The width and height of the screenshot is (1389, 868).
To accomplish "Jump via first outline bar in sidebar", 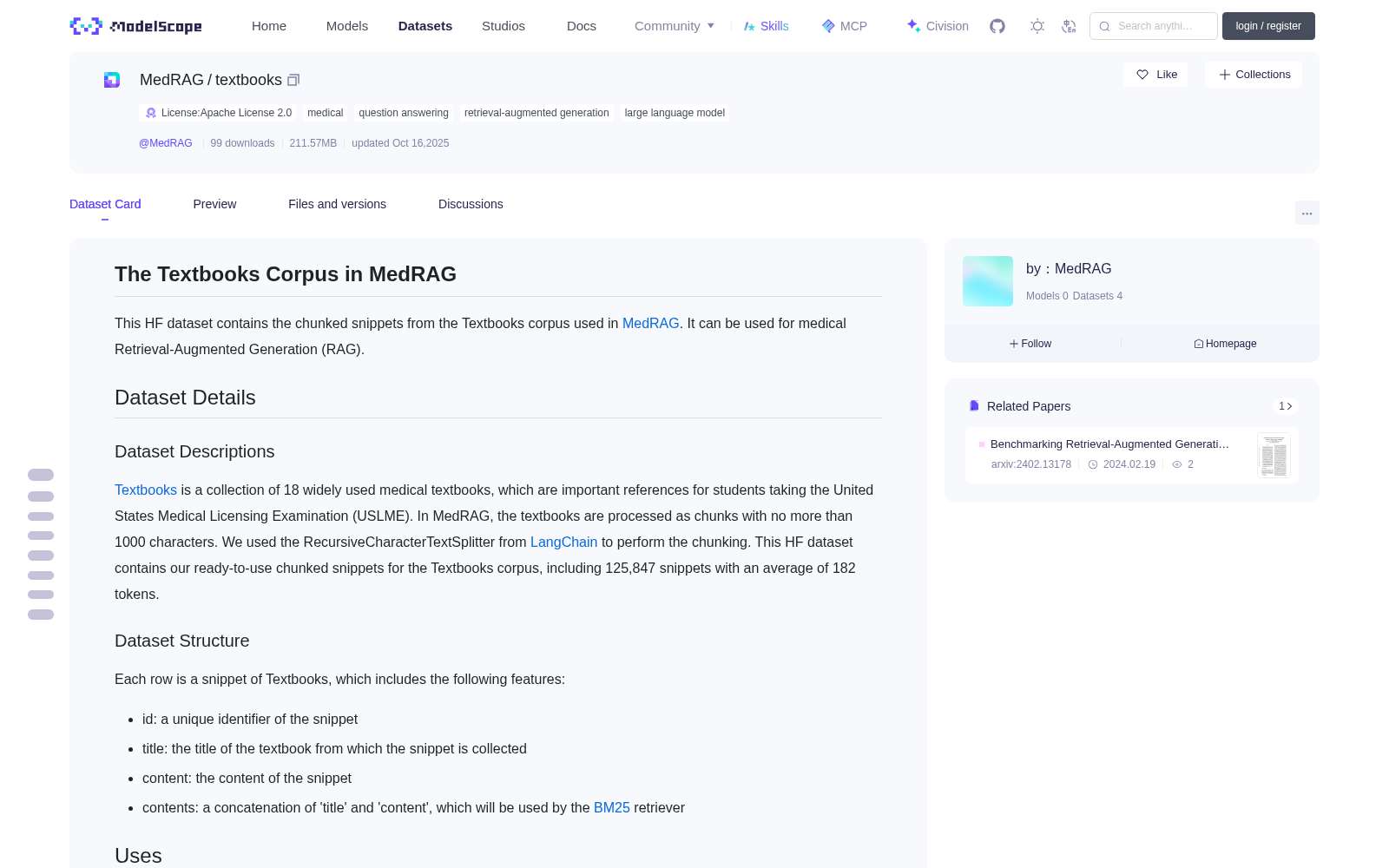I will 41,475.
